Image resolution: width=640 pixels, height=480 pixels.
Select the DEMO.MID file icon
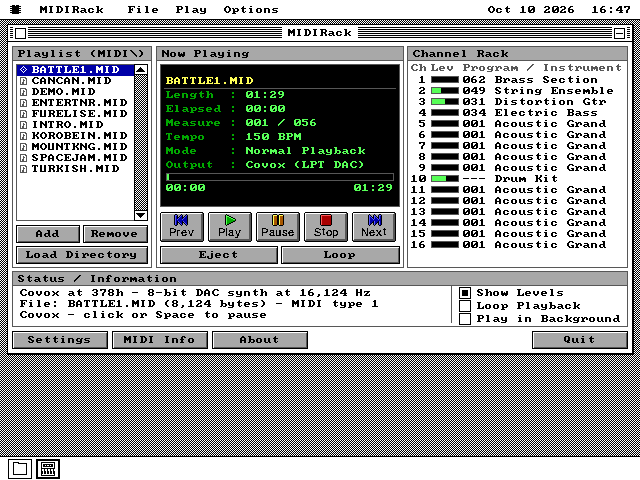(x=24, y=92)
